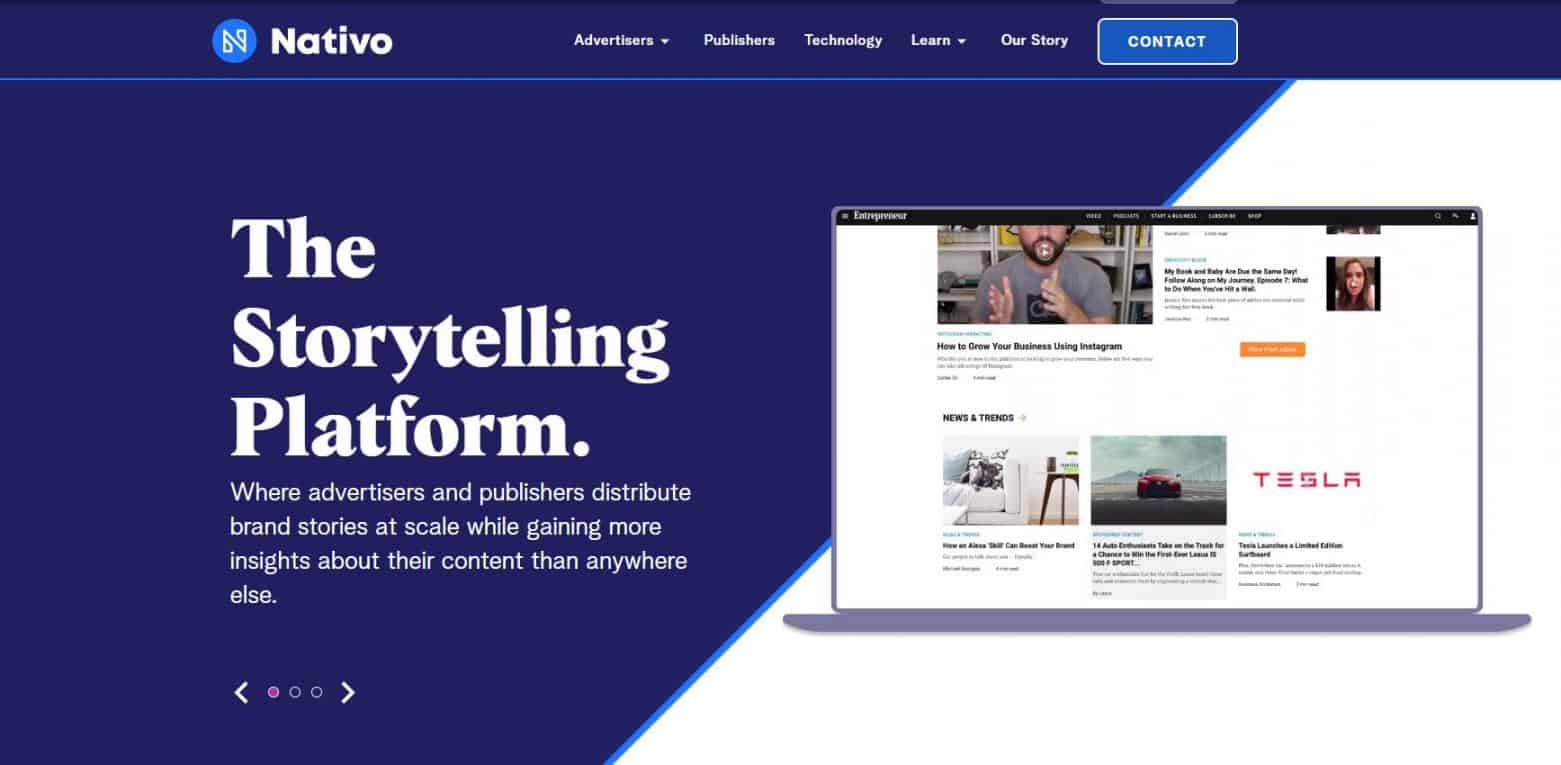Click the Nativo logo icon
Screen dimensions: 1561x765
234,41
